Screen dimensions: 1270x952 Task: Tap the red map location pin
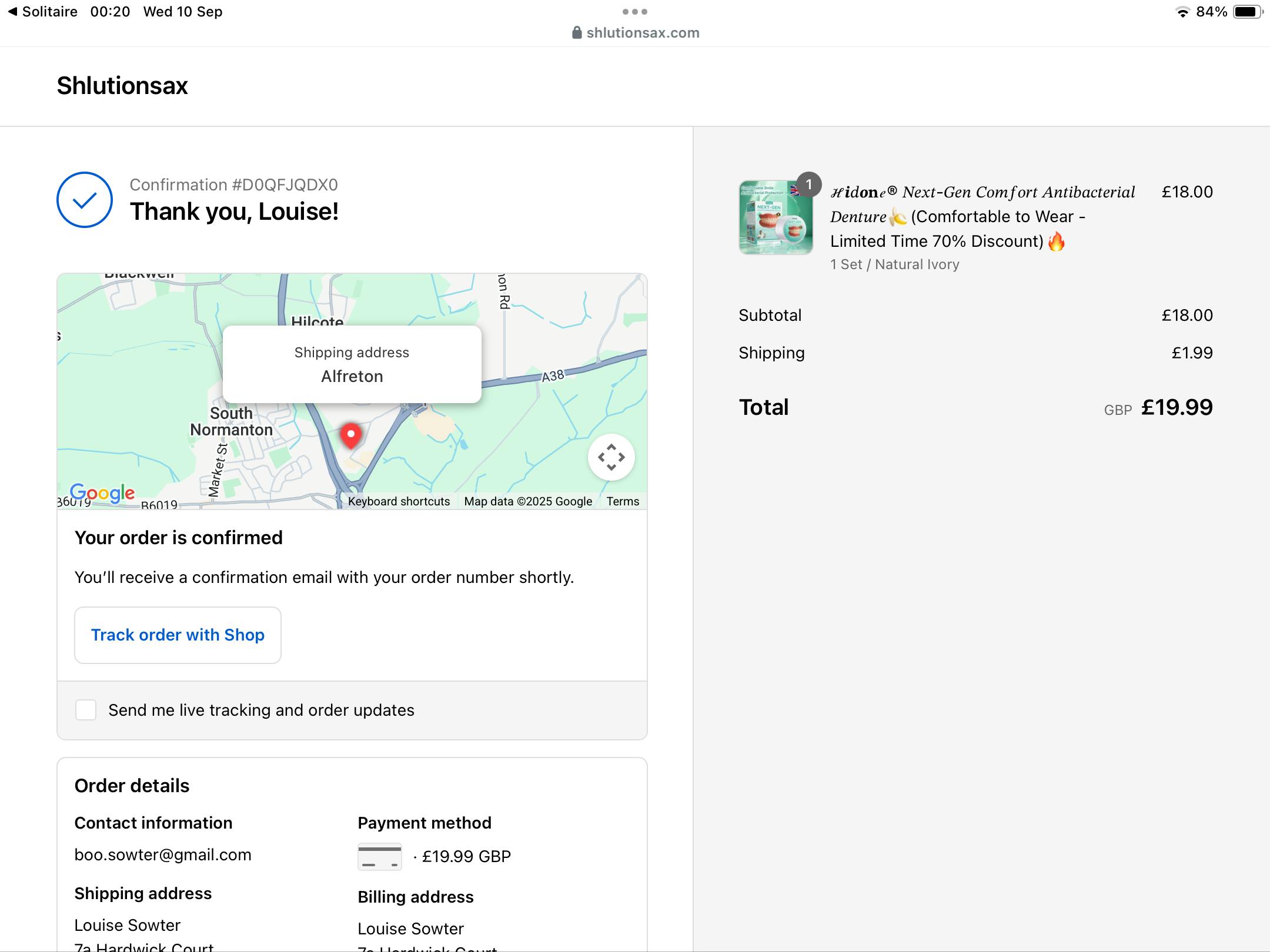click(351, 436)
